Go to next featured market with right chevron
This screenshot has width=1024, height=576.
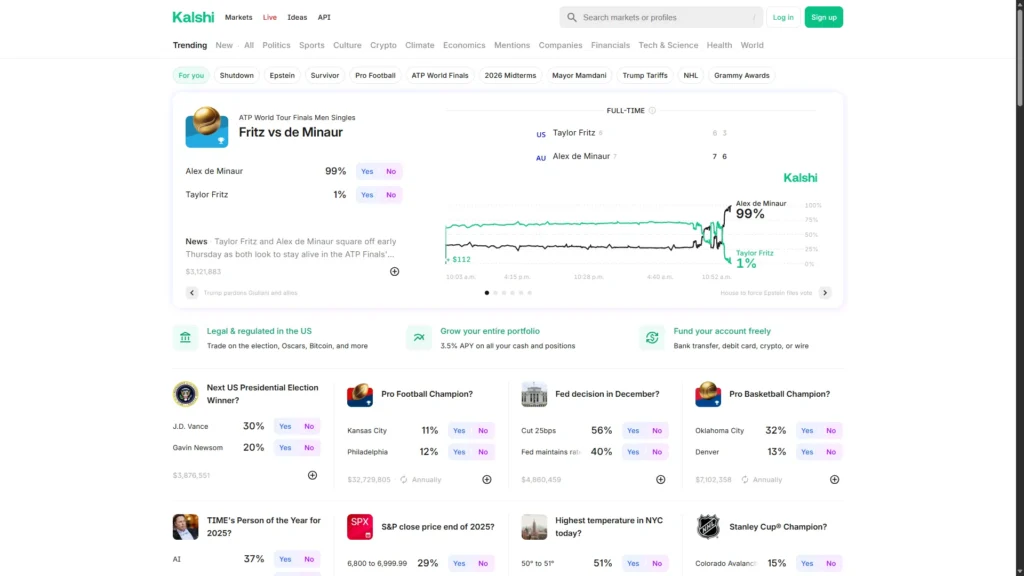825,293
